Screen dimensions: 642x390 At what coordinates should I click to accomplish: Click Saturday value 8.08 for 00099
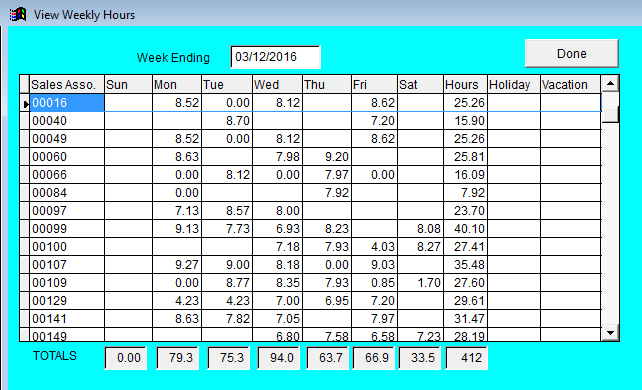[x=420, y=229]
